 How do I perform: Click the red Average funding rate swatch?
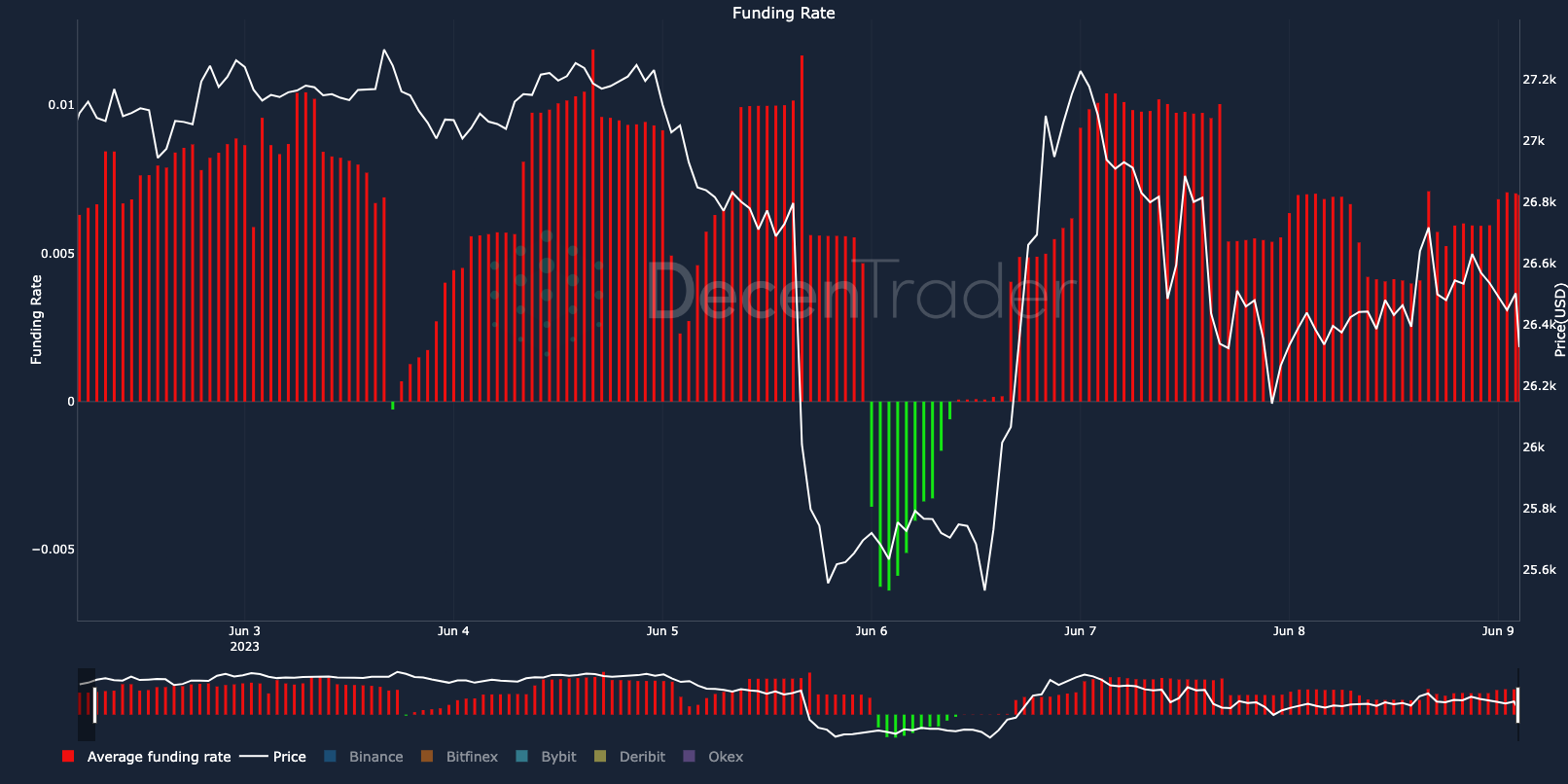(x=68, y=757)
